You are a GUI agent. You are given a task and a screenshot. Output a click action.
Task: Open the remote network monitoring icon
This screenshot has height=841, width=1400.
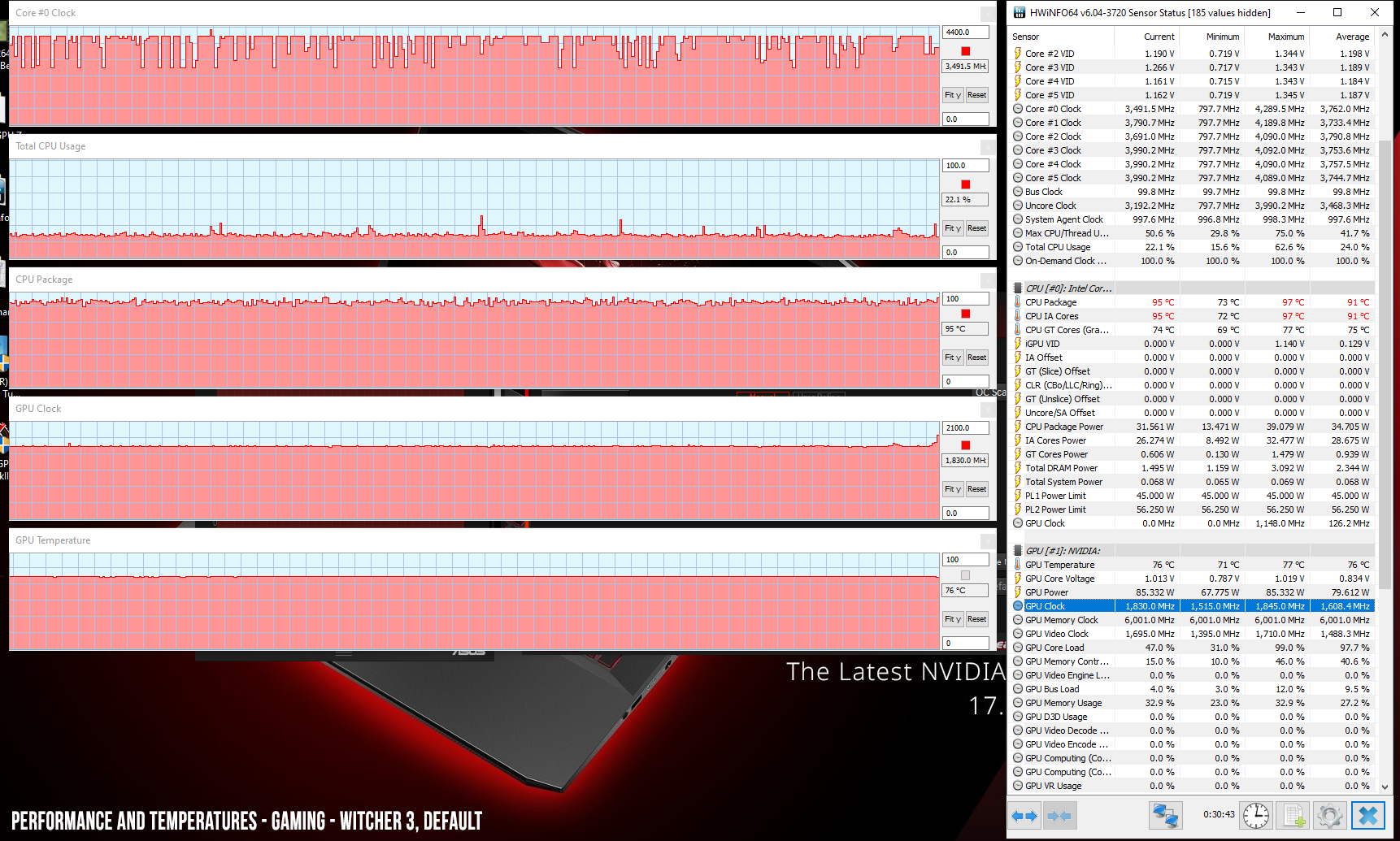pyautogui.click(x=1165, y=815)
